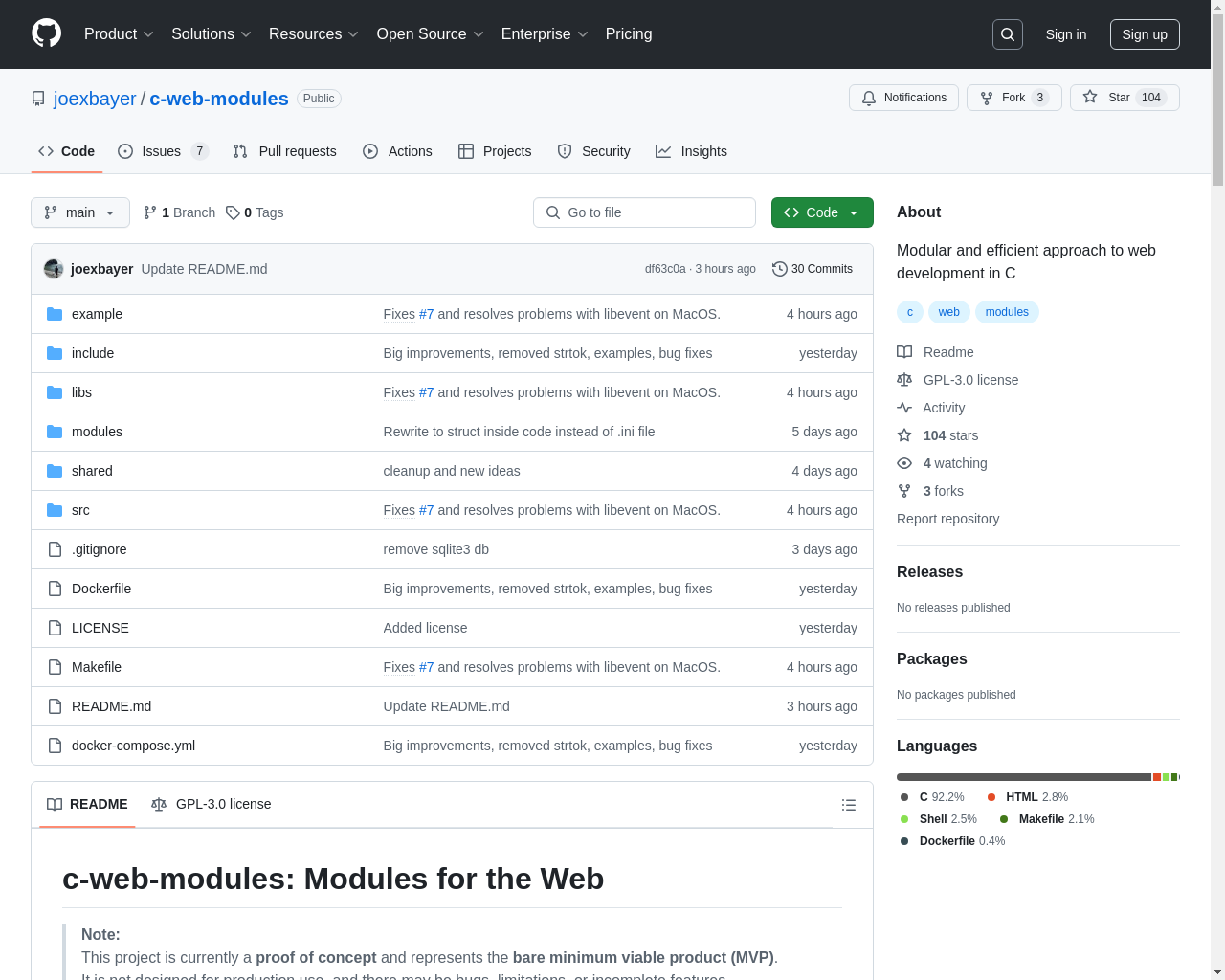Click the scale icon beside GPL-3.0 license in About
1225x980 pixels.
[x=904, y=380]
